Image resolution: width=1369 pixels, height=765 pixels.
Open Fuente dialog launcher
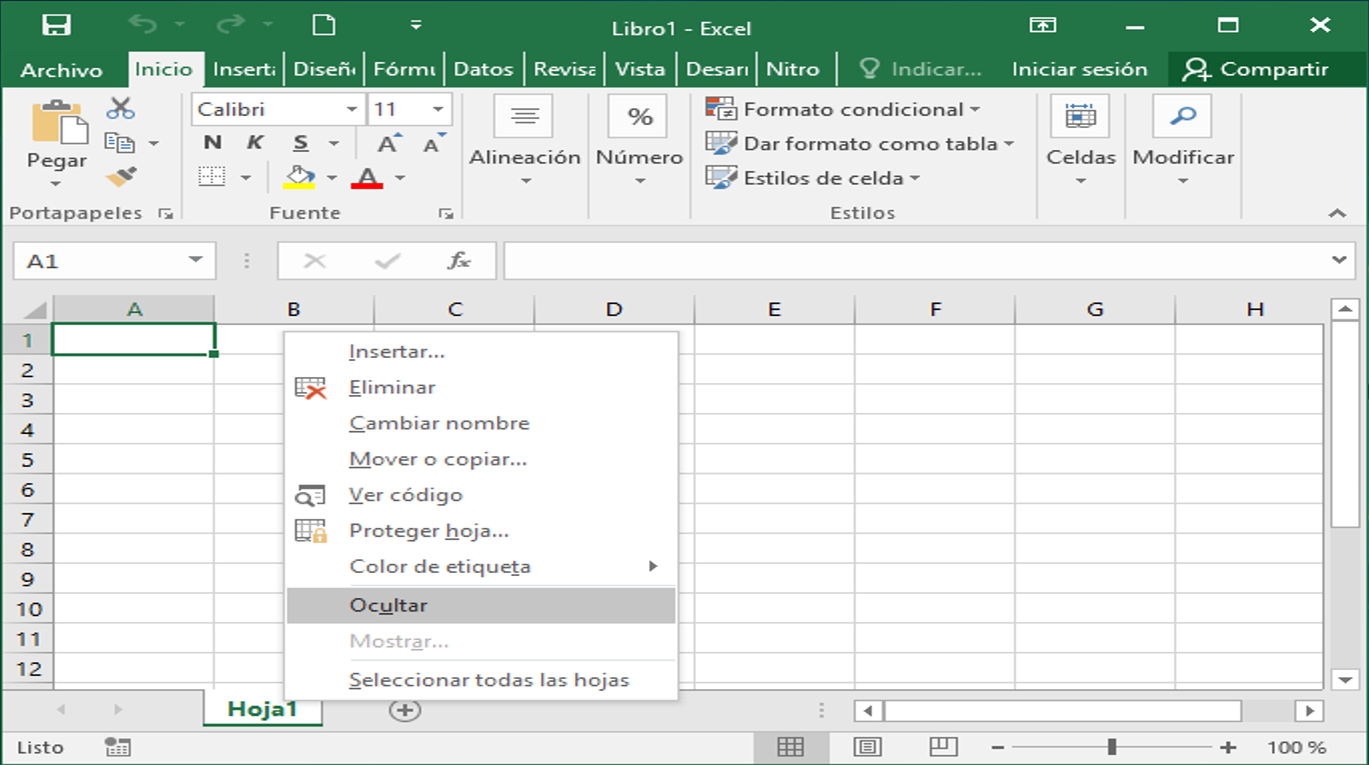pyautogui.click(x=446, y=213)
